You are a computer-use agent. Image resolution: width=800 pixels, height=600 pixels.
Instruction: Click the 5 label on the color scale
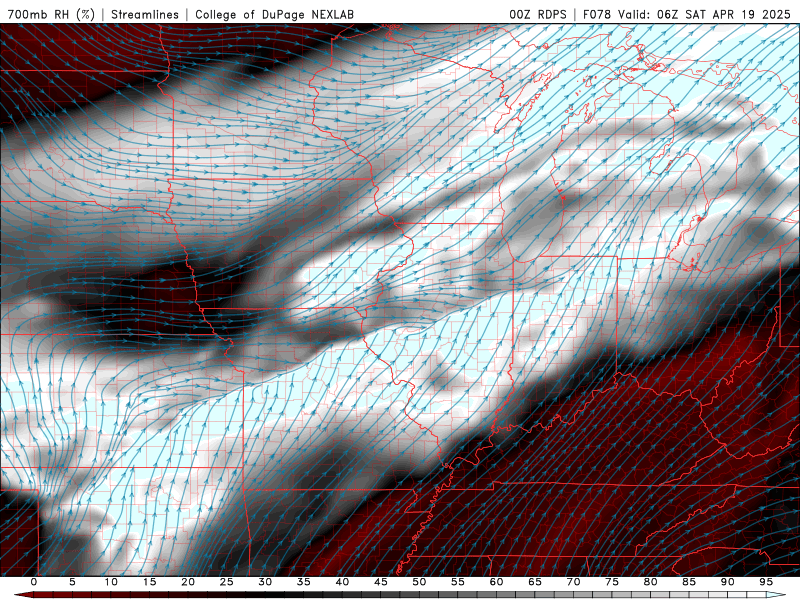(x=72, y=582)
